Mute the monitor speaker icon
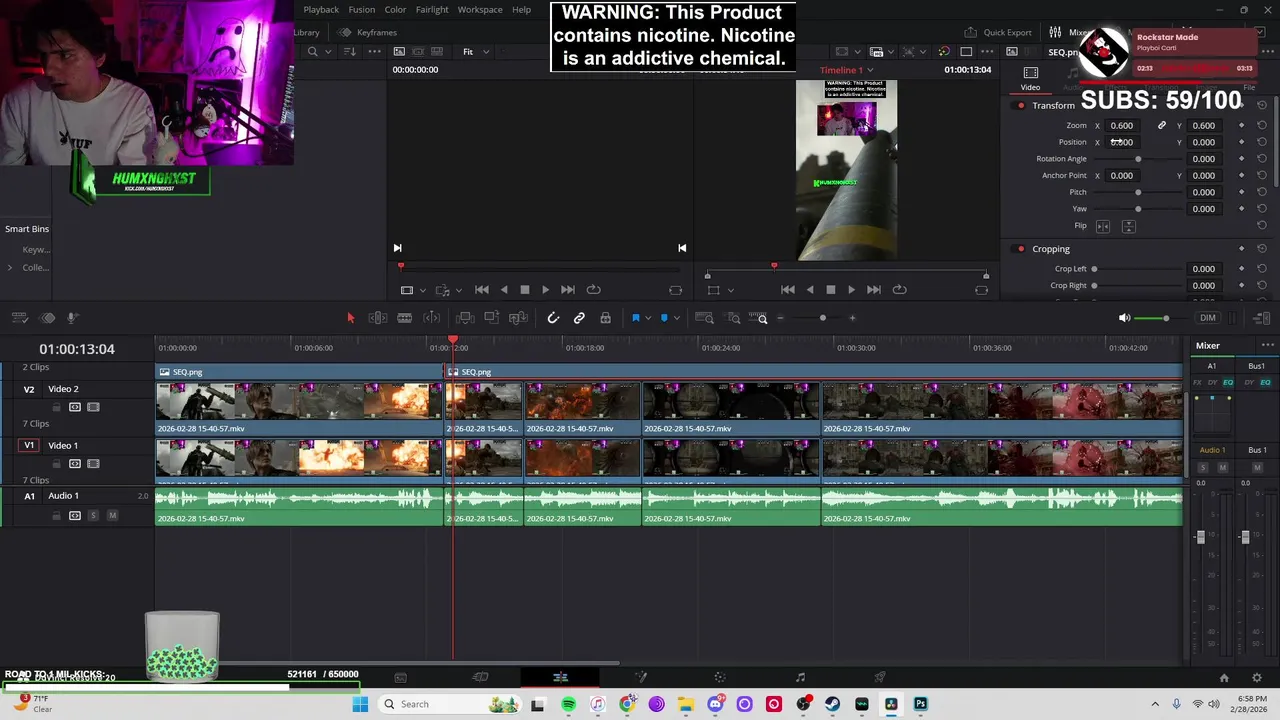Screen dimensions: 1280x720 1124,318
